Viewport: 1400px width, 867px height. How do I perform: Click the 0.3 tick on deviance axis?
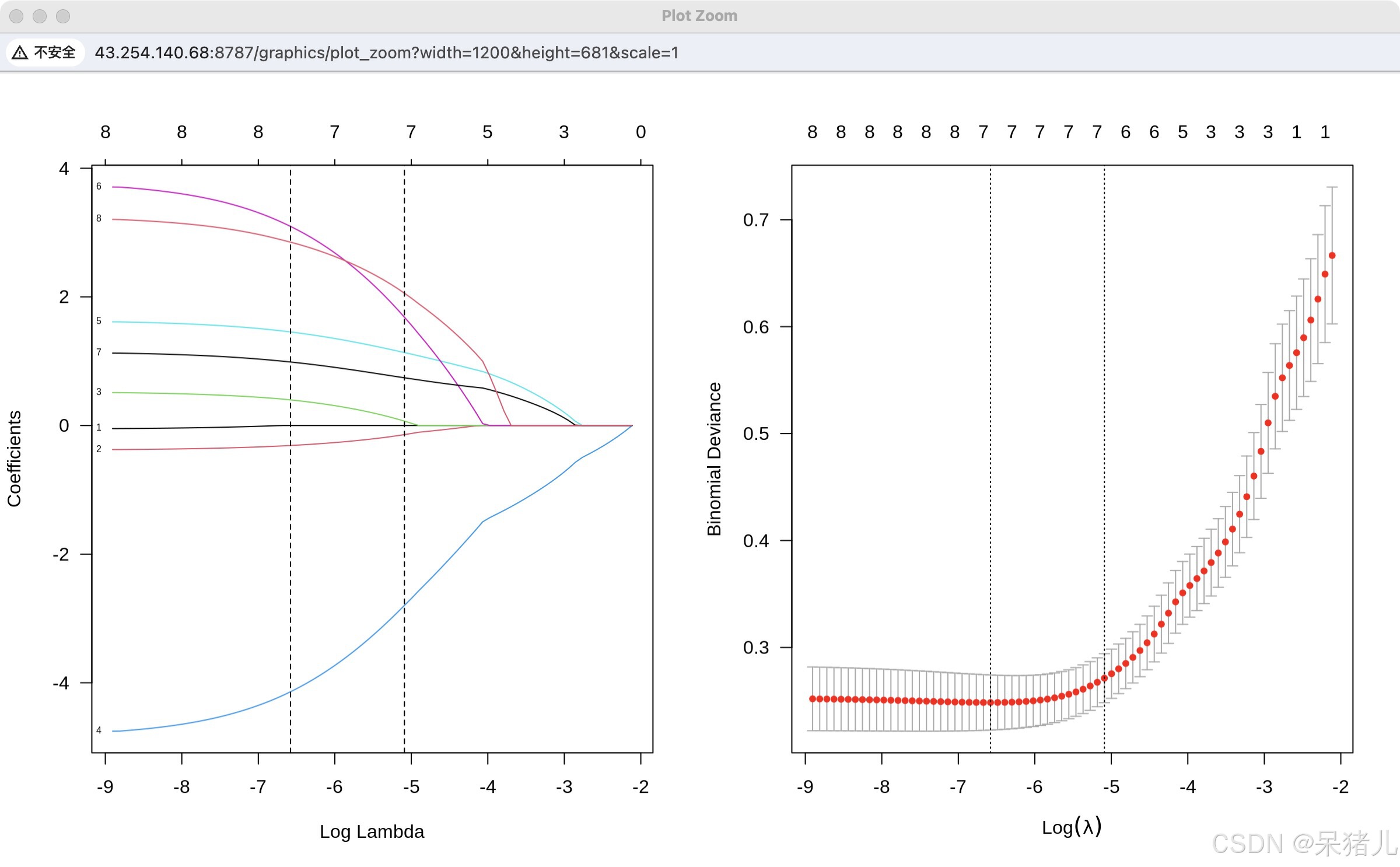pyautogui.click(x=756, y=648)
